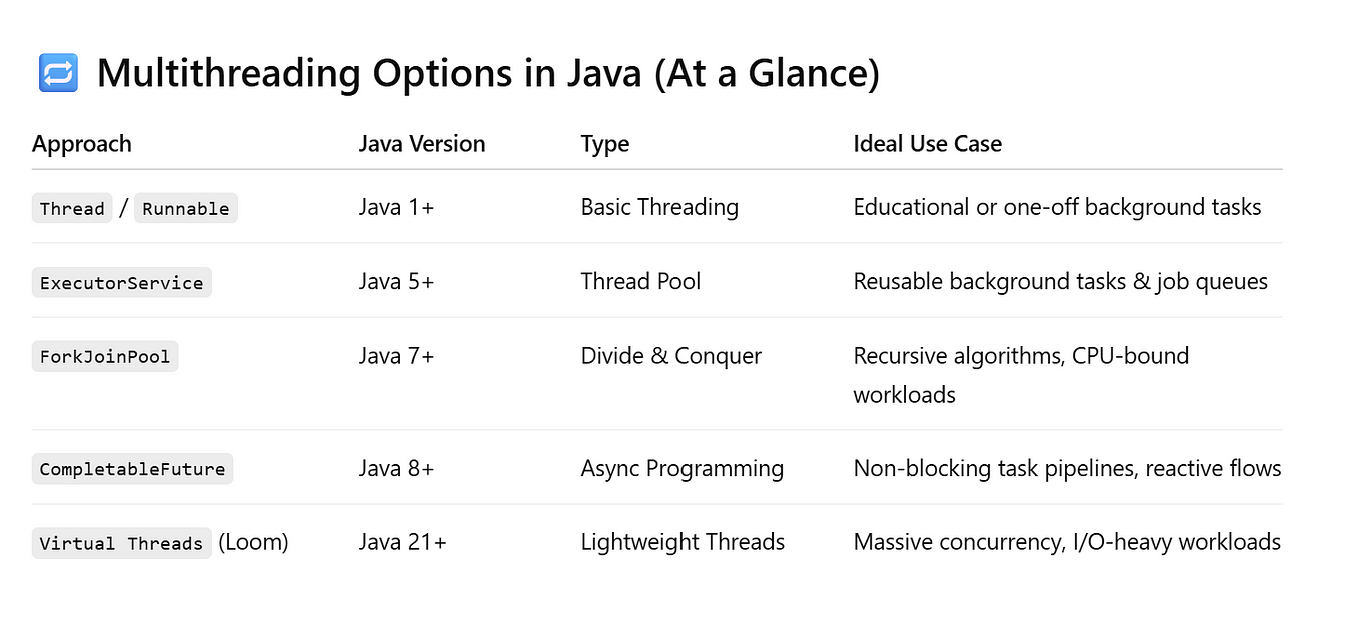Select the Thread Pool type cell

point(641,282)
